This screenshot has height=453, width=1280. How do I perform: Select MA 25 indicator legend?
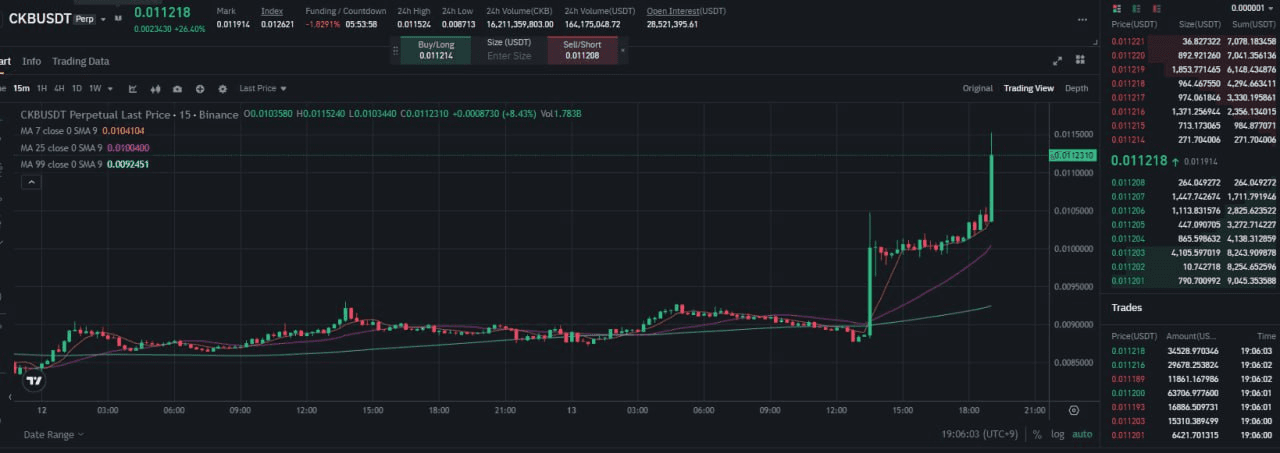(85, 148)
